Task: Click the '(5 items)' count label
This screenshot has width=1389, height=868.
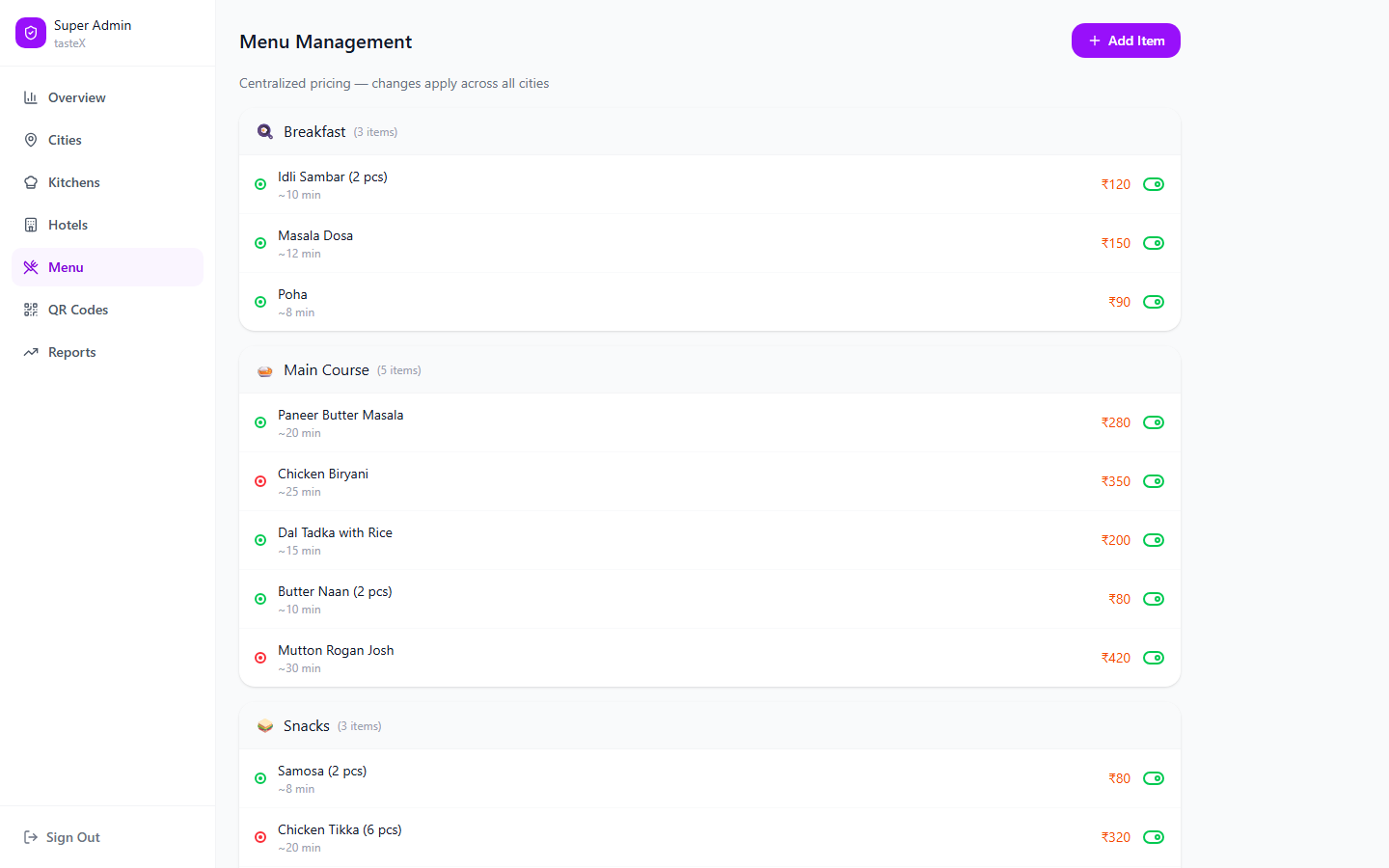Action: tap(398, 370)
